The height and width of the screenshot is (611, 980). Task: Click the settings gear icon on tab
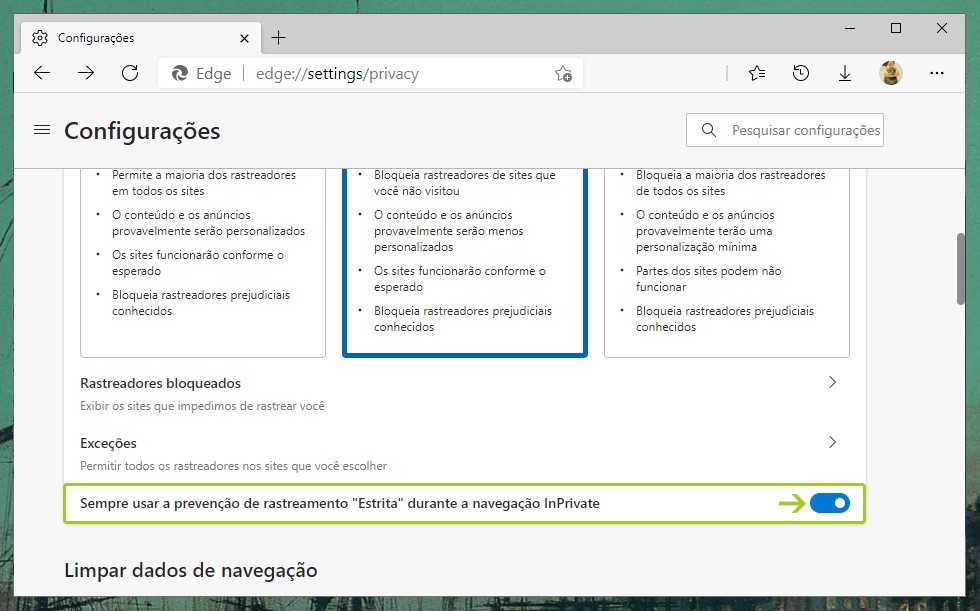(40, 37)
